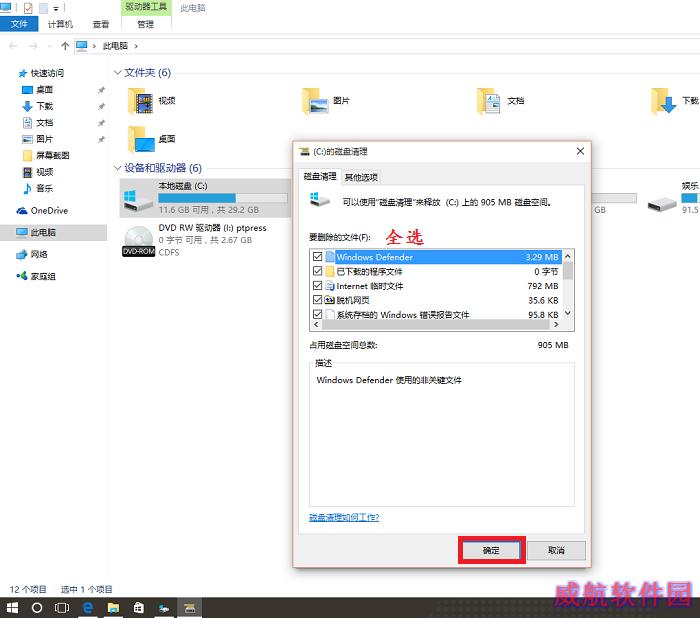Open the 查看 ribbon tab
This screenshot has height=618, width=700.
pyautogui.click(x=101, y=24)
